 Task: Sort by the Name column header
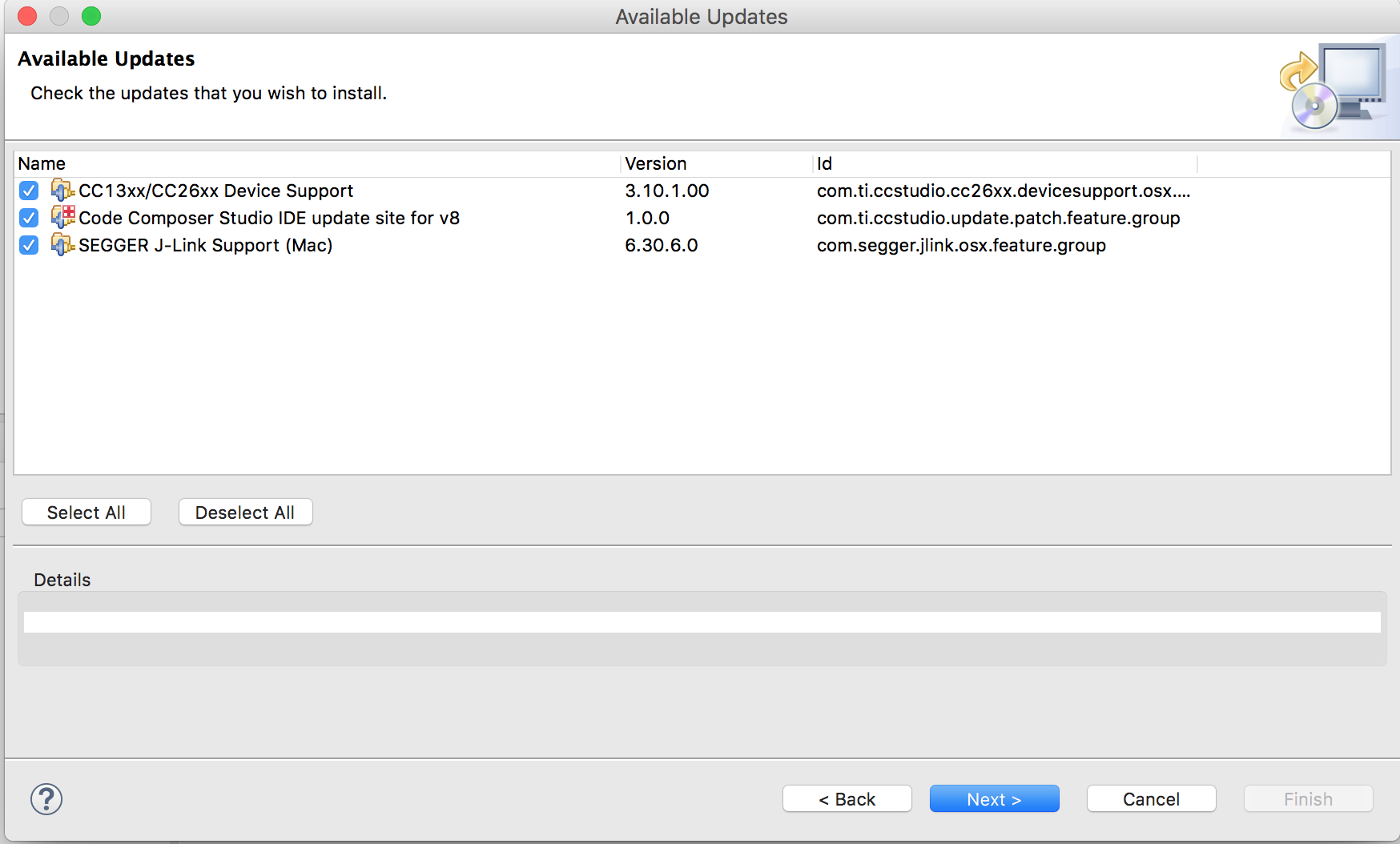317,163
